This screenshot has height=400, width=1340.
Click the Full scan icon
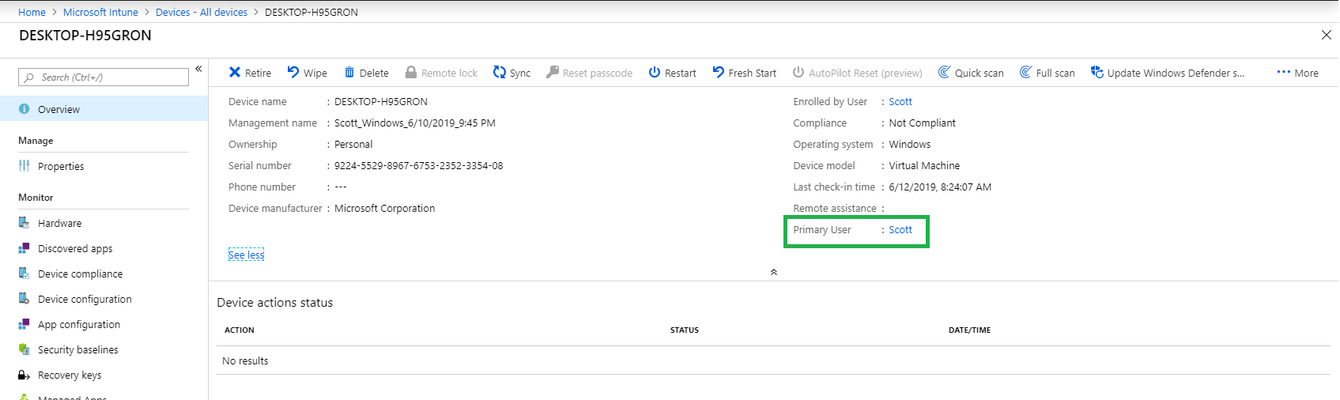pyautogui.click(x=1025, y=72)
